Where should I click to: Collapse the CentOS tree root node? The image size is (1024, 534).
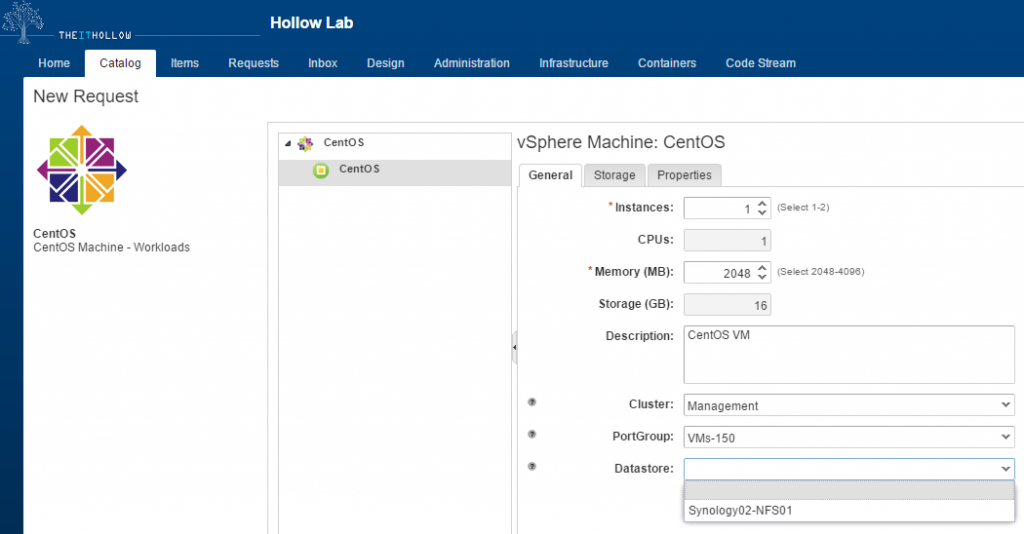tap(288, 143)
